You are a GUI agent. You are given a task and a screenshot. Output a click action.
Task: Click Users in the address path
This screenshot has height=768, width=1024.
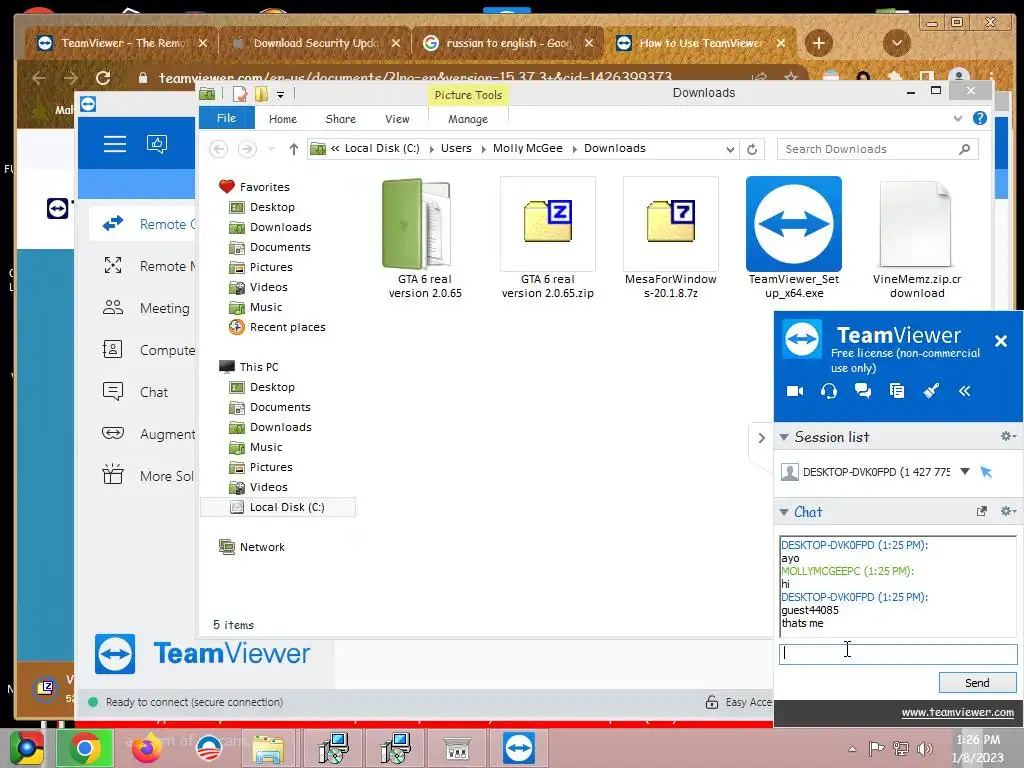click(456, 148)
